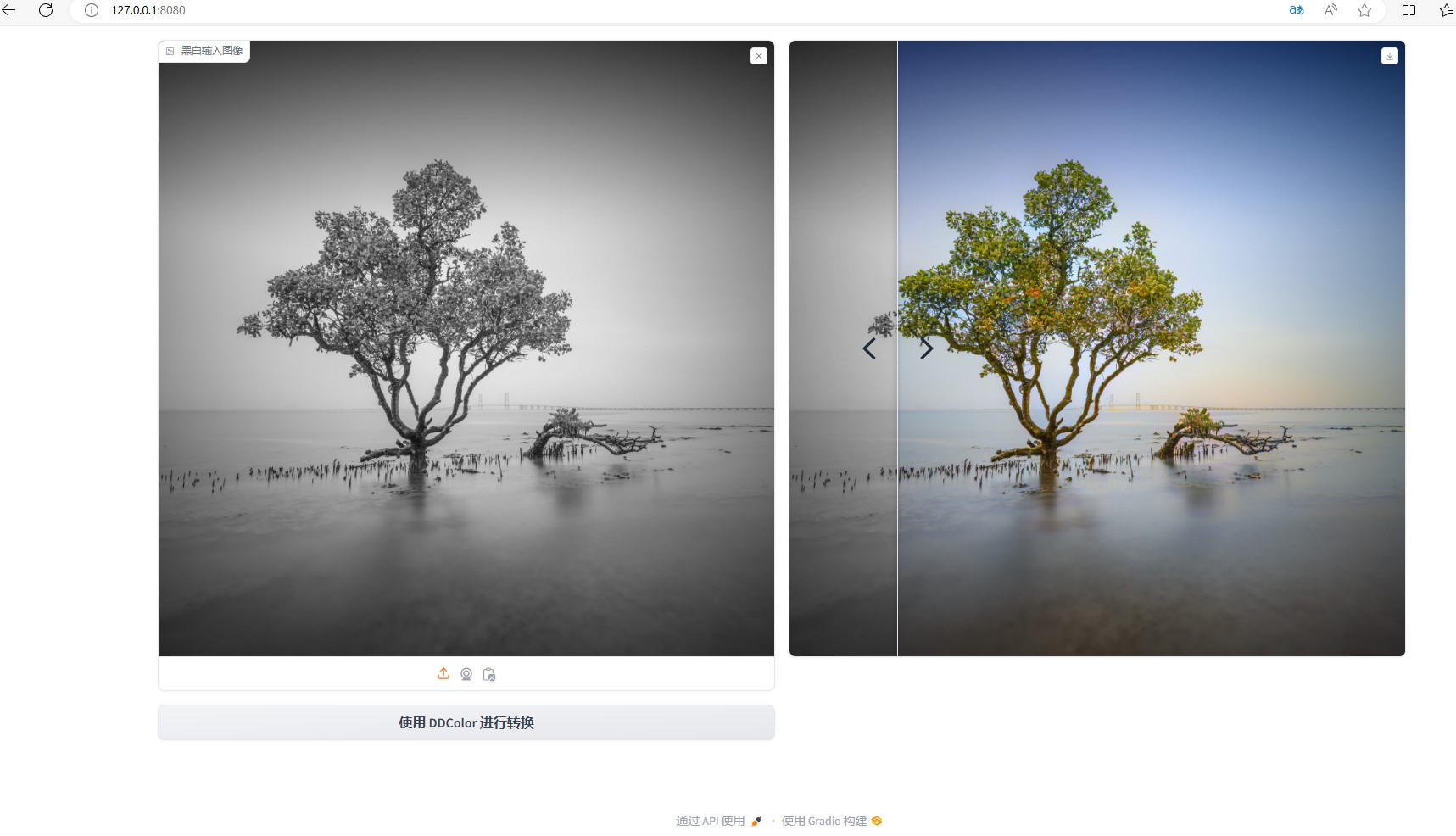Screen dimensions: 1456x836
Task: Click the comparison slider handle arrows
Action: [897, 348]
